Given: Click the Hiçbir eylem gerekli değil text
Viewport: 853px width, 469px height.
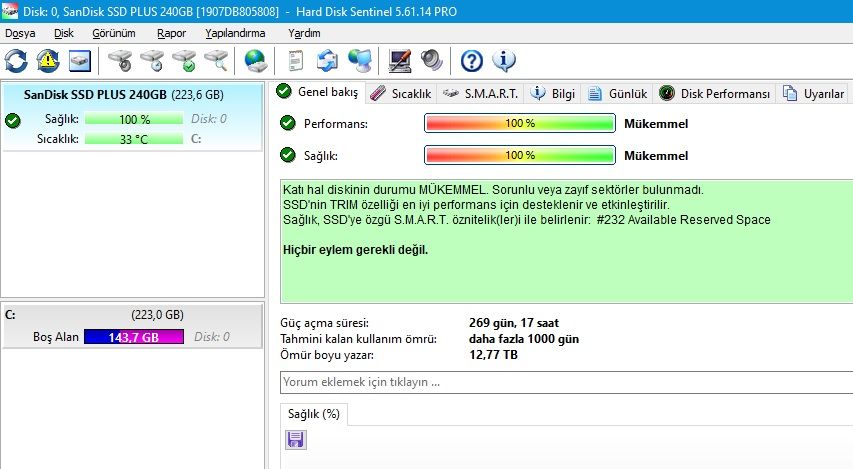Looking at the screenshot, I should coord(355,250).
